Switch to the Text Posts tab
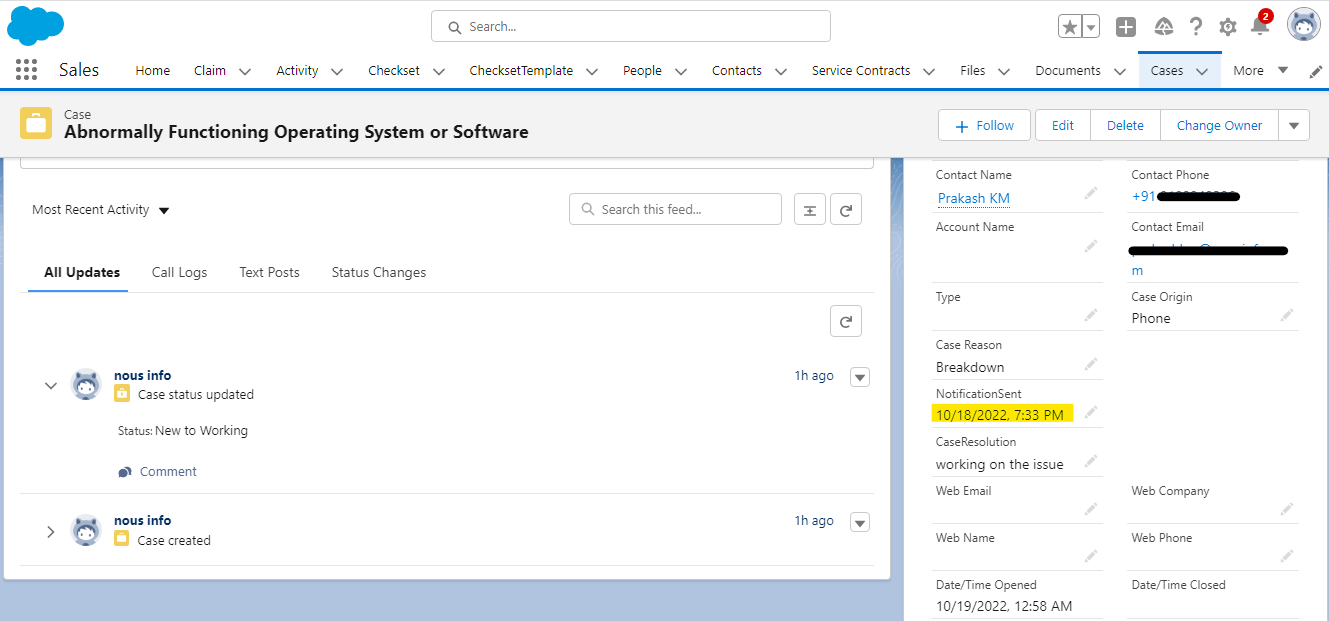The width and height of the screenshot is (1329, 621). click(269, 272)
